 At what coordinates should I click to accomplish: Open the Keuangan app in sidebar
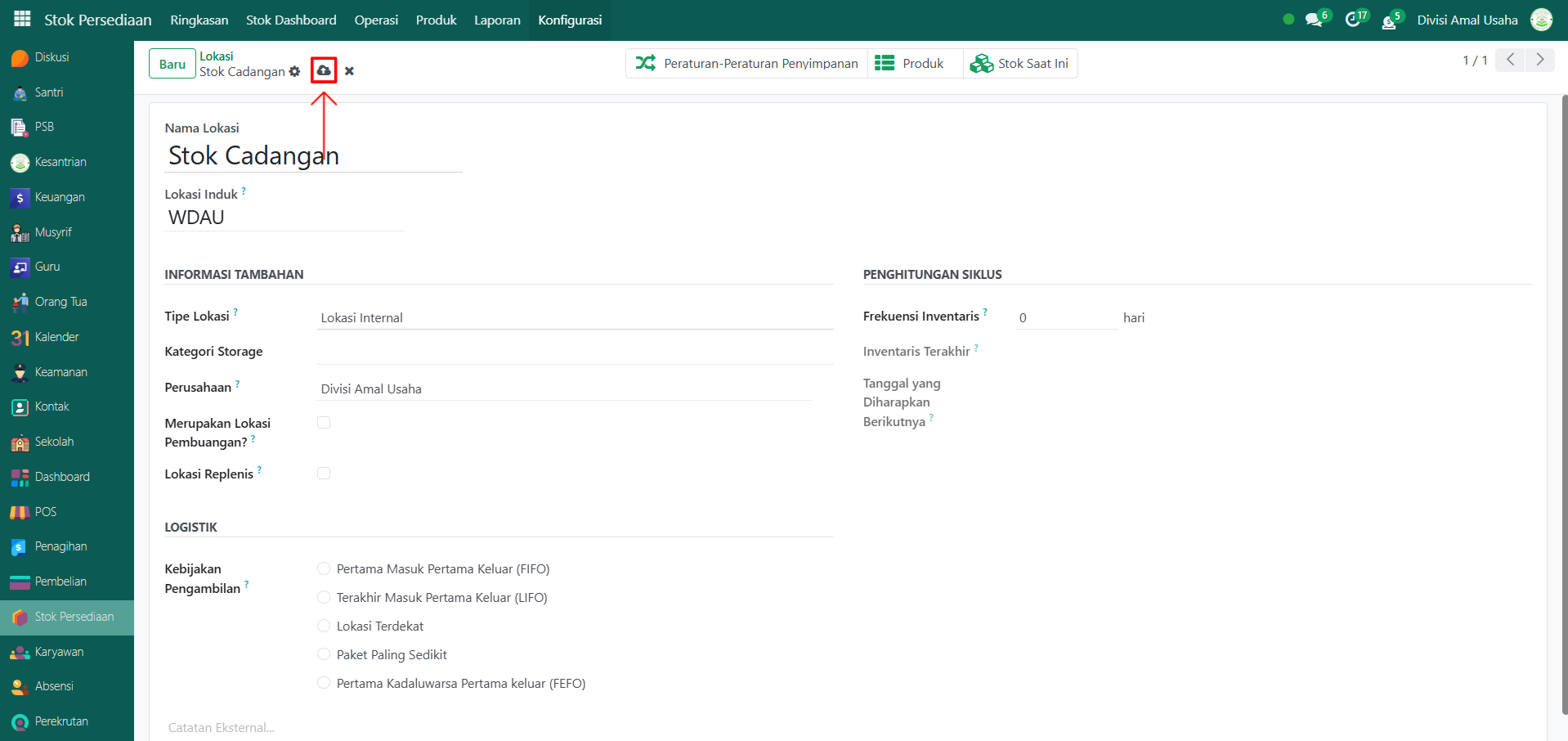[x=59, y=197]
